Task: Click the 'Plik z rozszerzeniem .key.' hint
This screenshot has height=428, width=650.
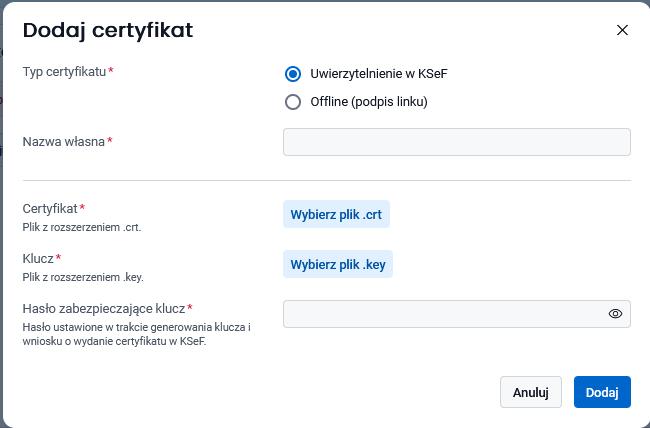Action: click(83, 277)
